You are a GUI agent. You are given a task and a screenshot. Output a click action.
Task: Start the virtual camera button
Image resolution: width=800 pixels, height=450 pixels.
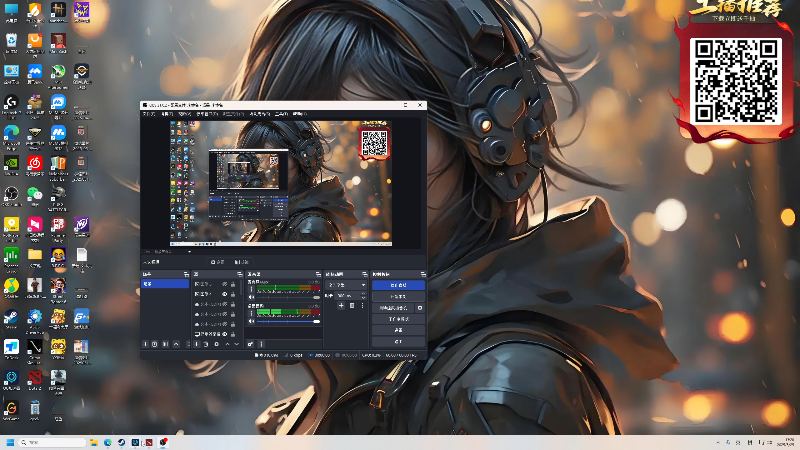coord(393,308)
